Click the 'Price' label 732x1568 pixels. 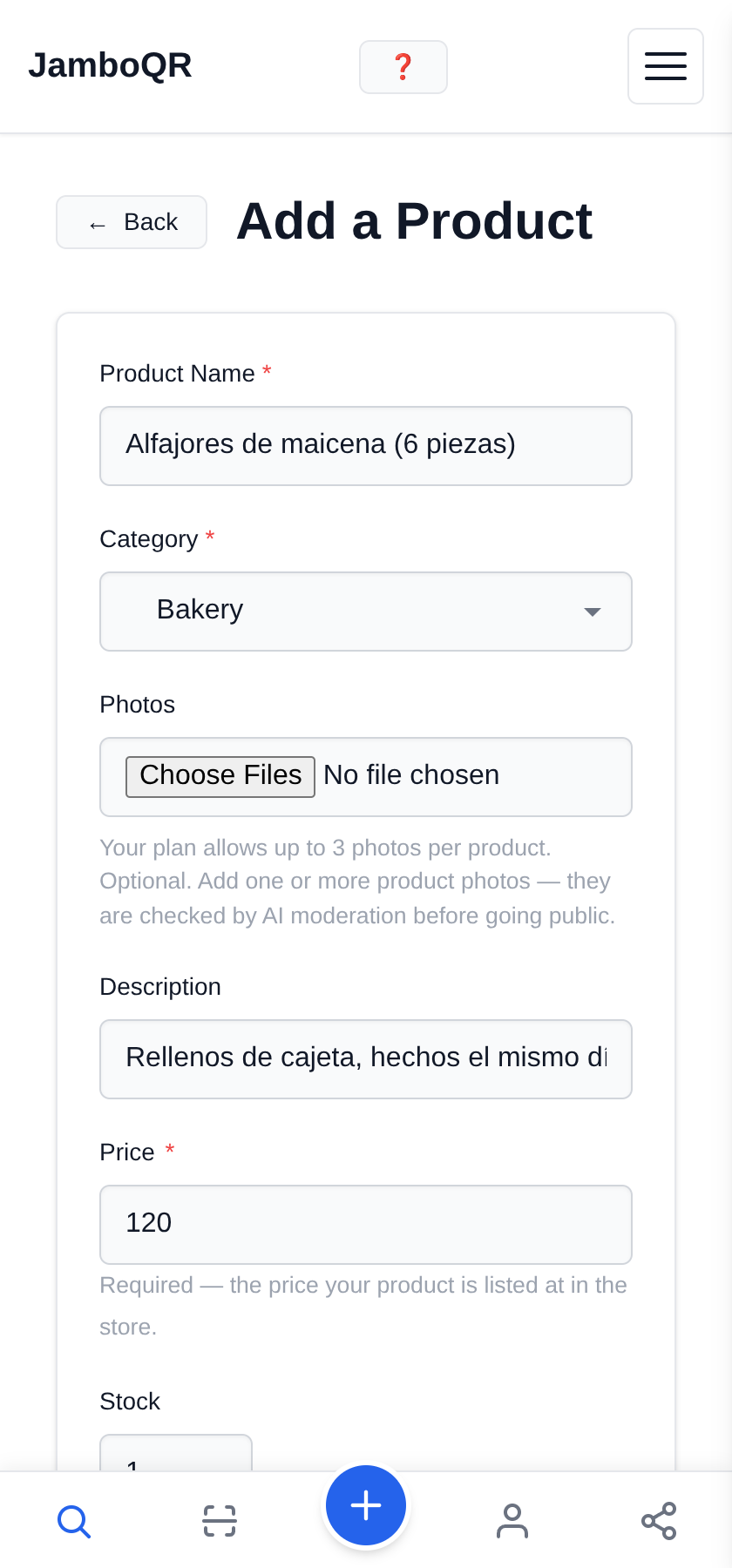[x=127, y=1152]
